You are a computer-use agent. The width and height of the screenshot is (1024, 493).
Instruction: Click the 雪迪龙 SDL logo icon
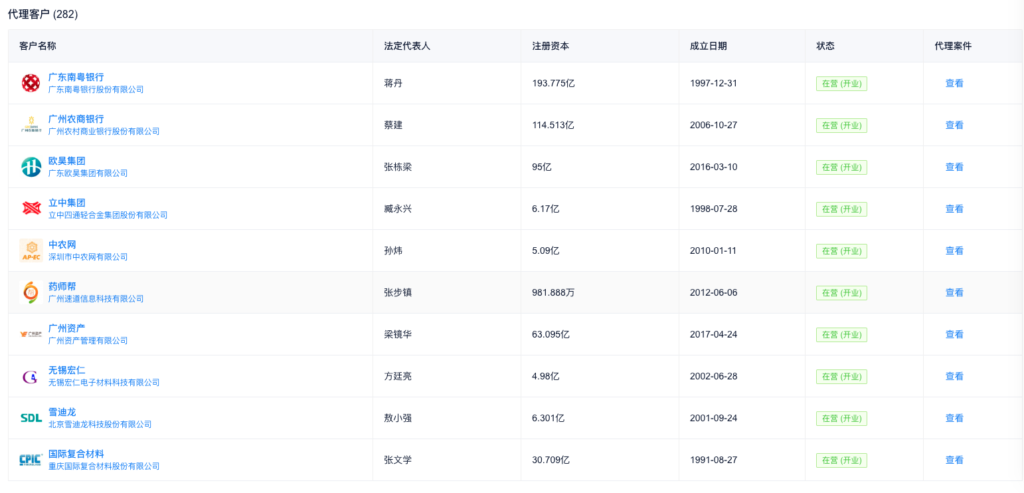pyautogui.click(x=30, y=419)
